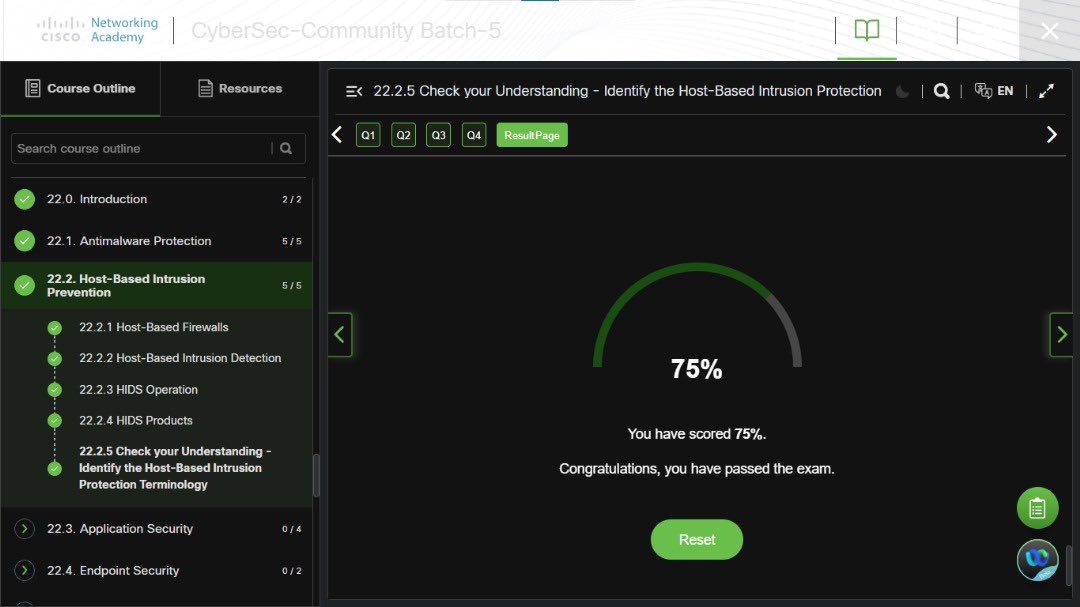Open 22.2.4 HIDS Products
This screenshot has height=607, width=1080.
pyautogui.click(x=136, y=420)
